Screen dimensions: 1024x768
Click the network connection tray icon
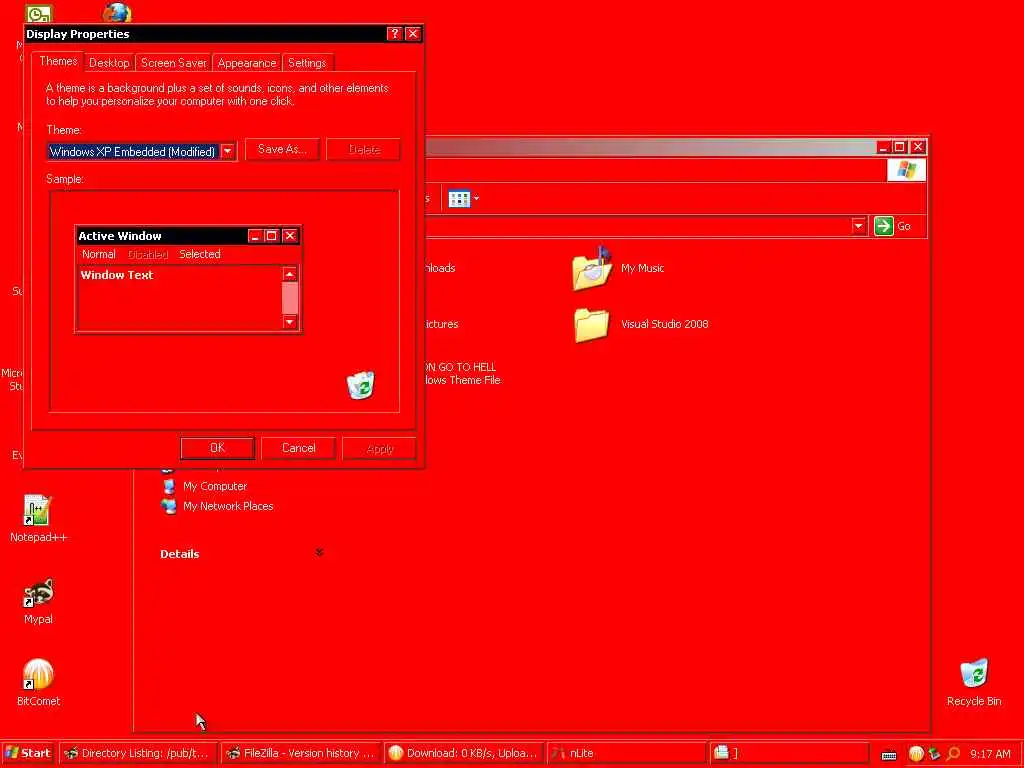[934, 754]
